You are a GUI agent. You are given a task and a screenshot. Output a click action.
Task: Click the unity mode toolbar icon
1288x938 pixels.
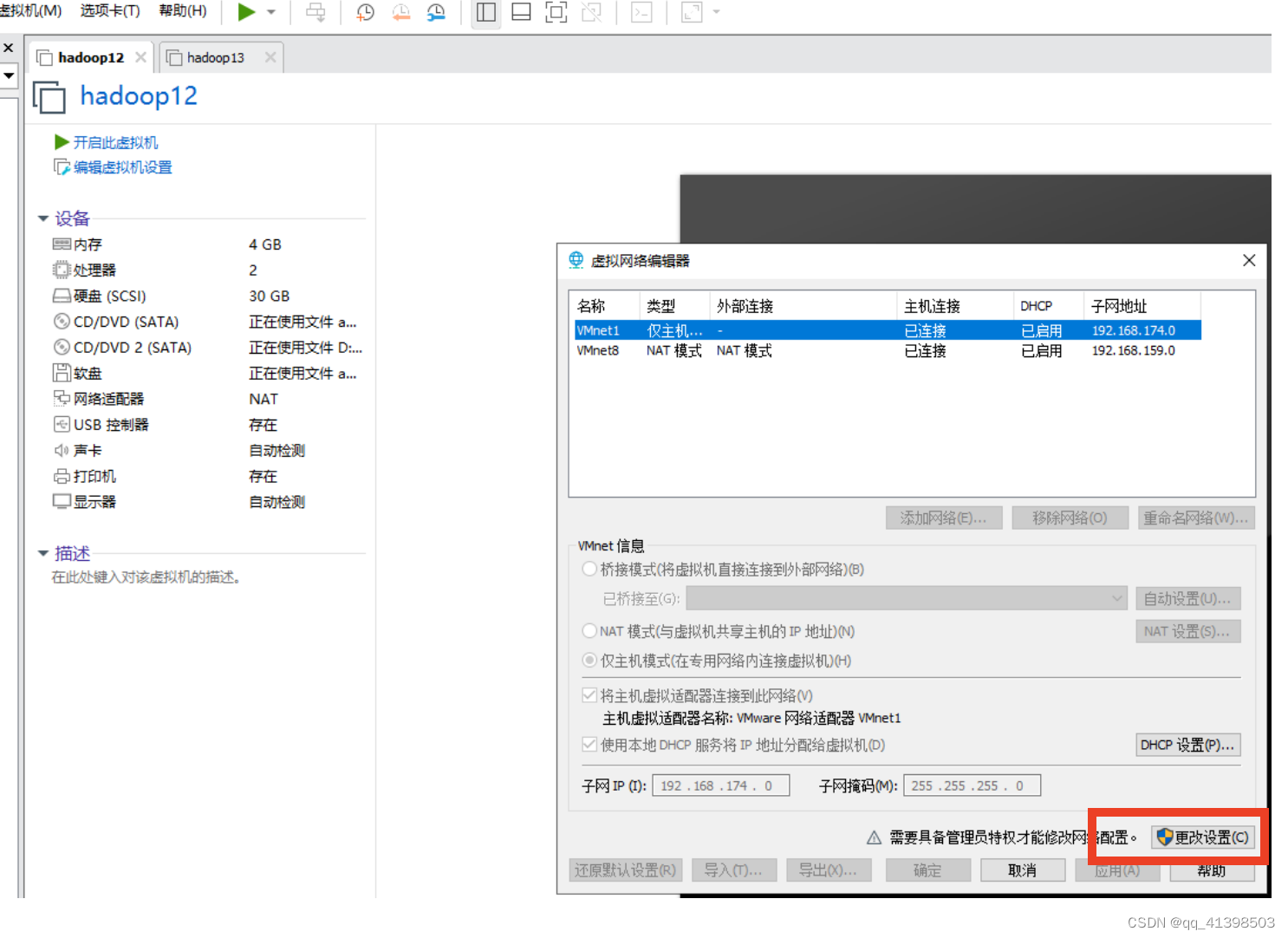tap(591, 12)
